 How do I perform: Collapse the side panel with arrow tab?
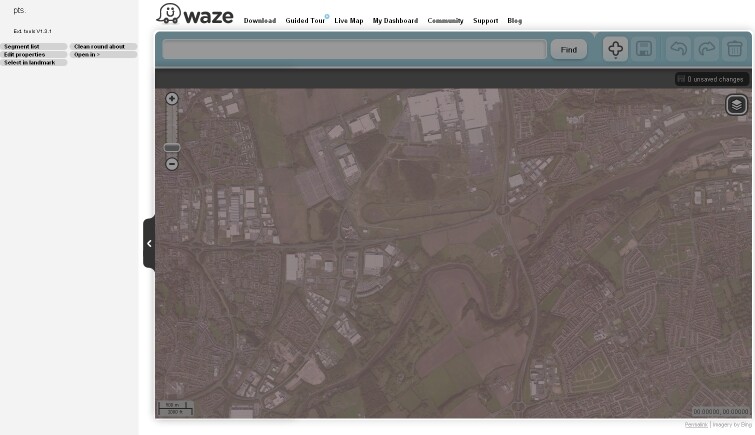(x=149, y=243)
